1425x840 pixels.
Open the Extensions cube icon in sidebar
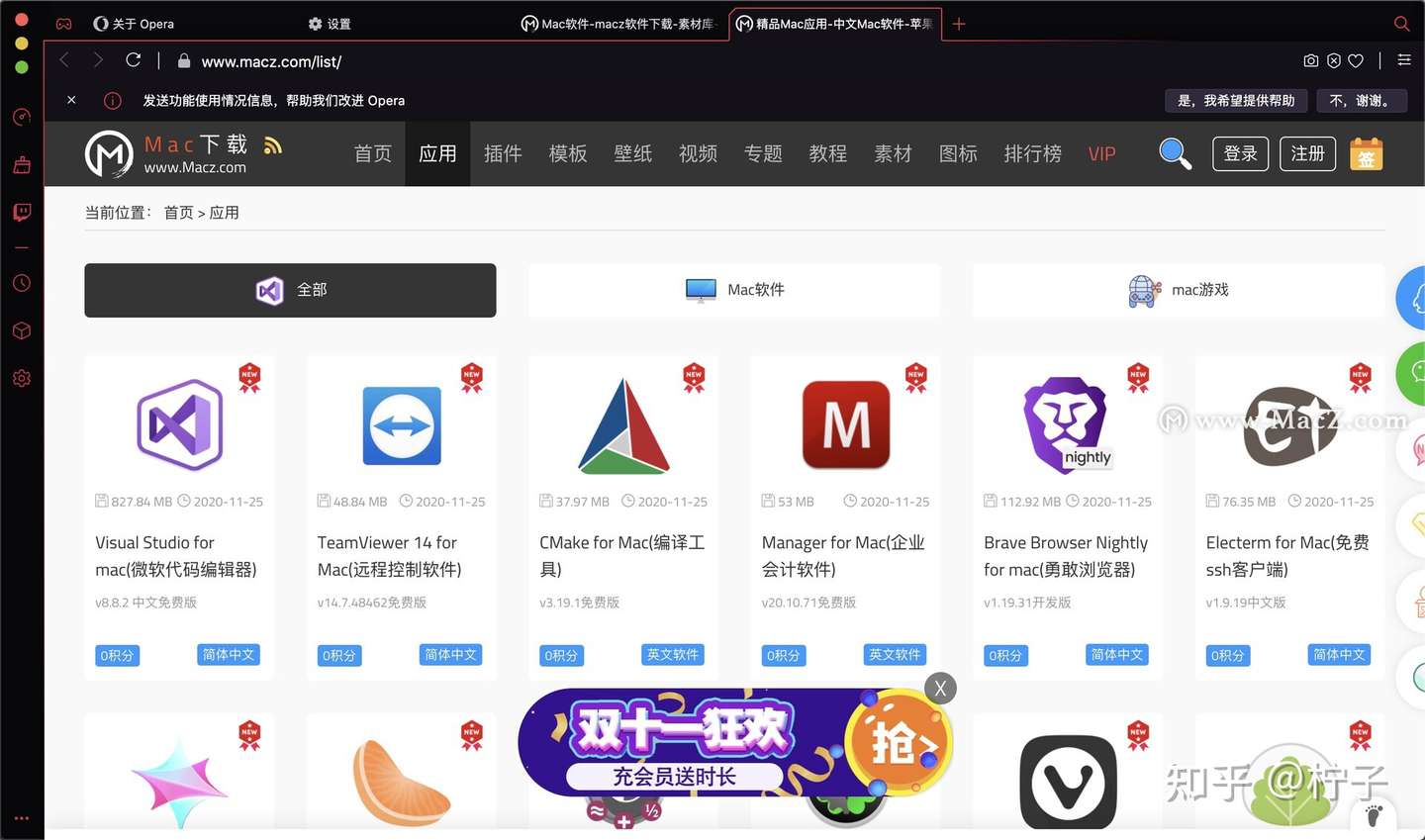[x=22, y=330]
